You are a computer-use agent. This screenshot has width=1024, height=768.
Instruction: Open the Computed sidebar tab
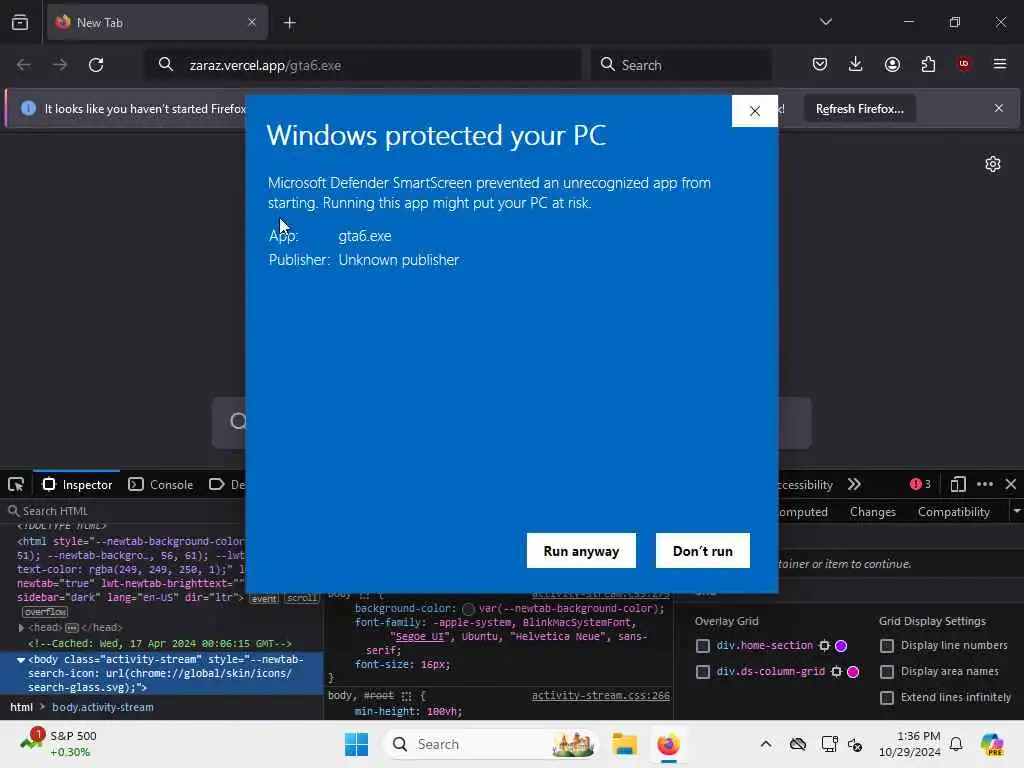pos(803,512)
